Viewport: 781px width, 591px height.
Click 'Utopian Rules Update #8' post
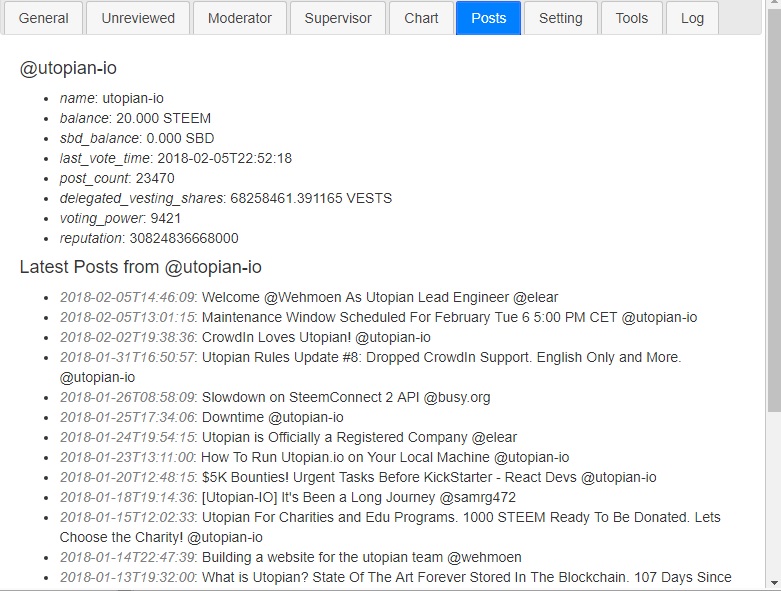370,367
